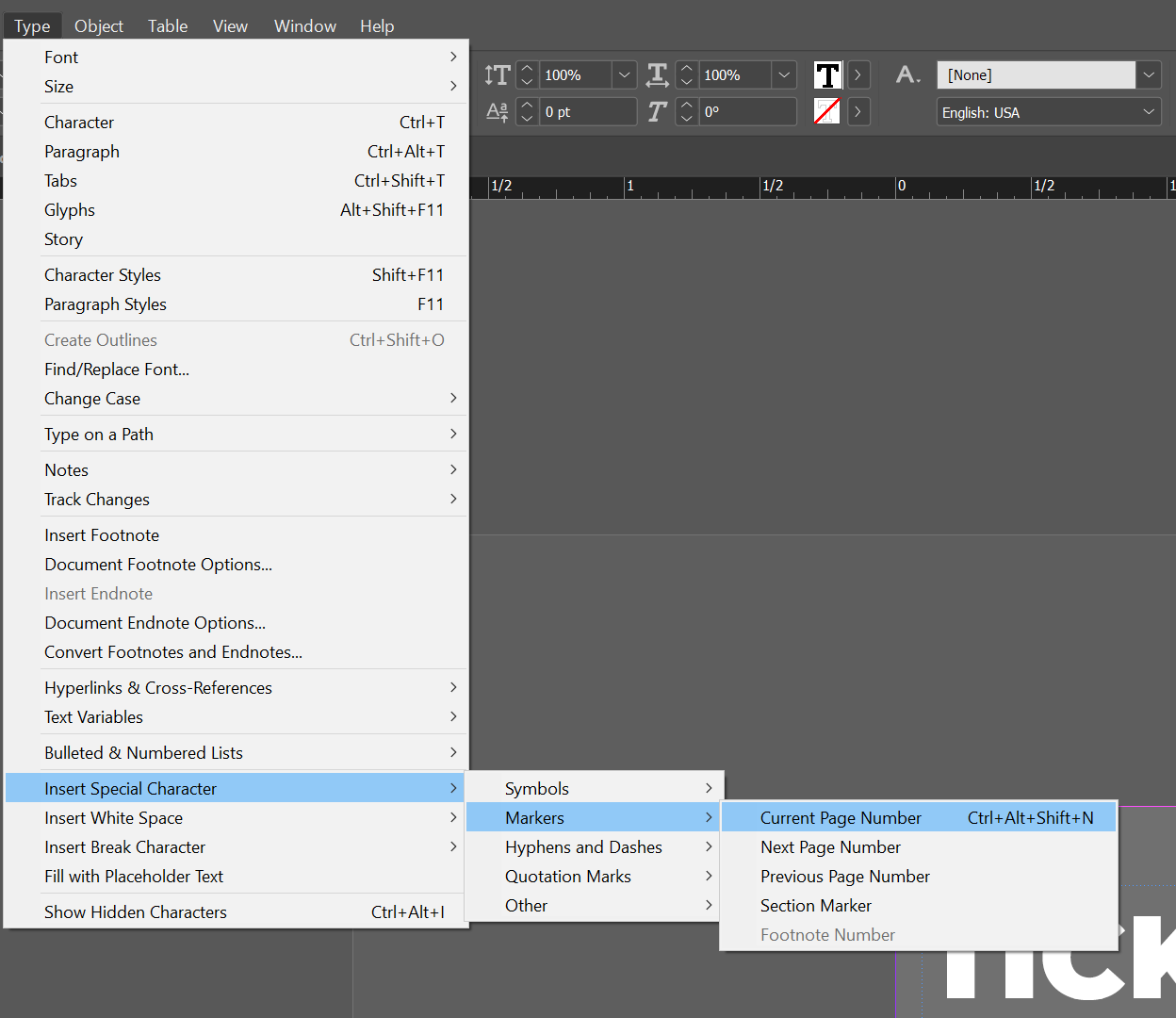
Task: Expand the Symbols submenu
Action: 595,788
